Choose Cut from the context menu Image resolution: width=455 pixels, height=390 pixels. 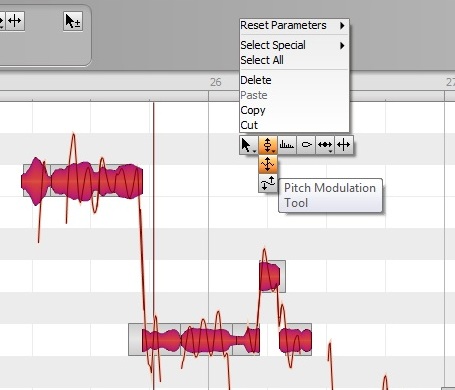point(249,125)
